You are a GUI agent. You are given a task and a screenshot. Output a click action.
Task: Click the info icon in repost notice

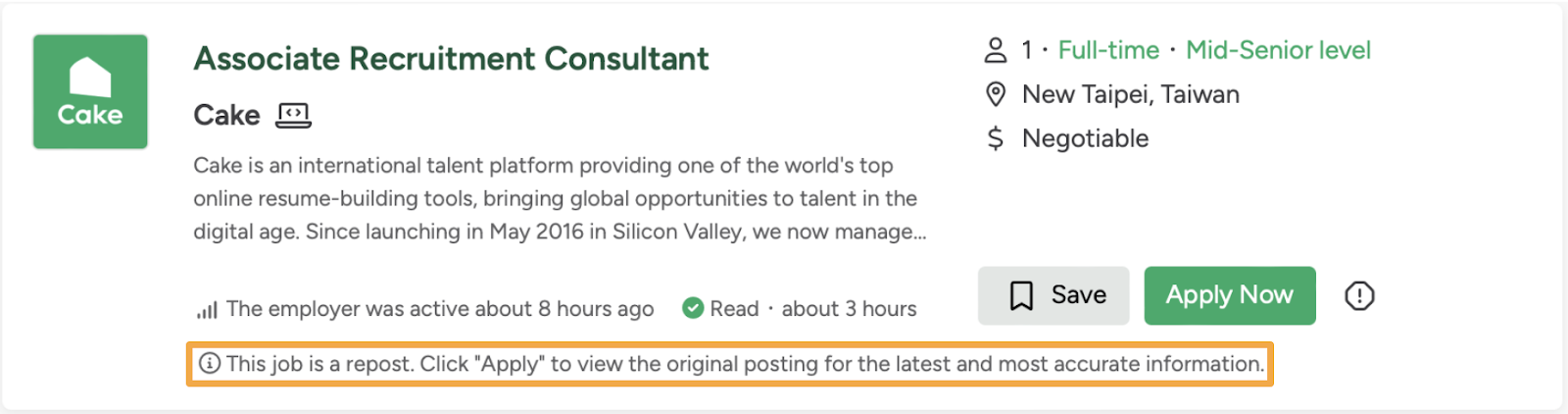[x=210, y=363]
